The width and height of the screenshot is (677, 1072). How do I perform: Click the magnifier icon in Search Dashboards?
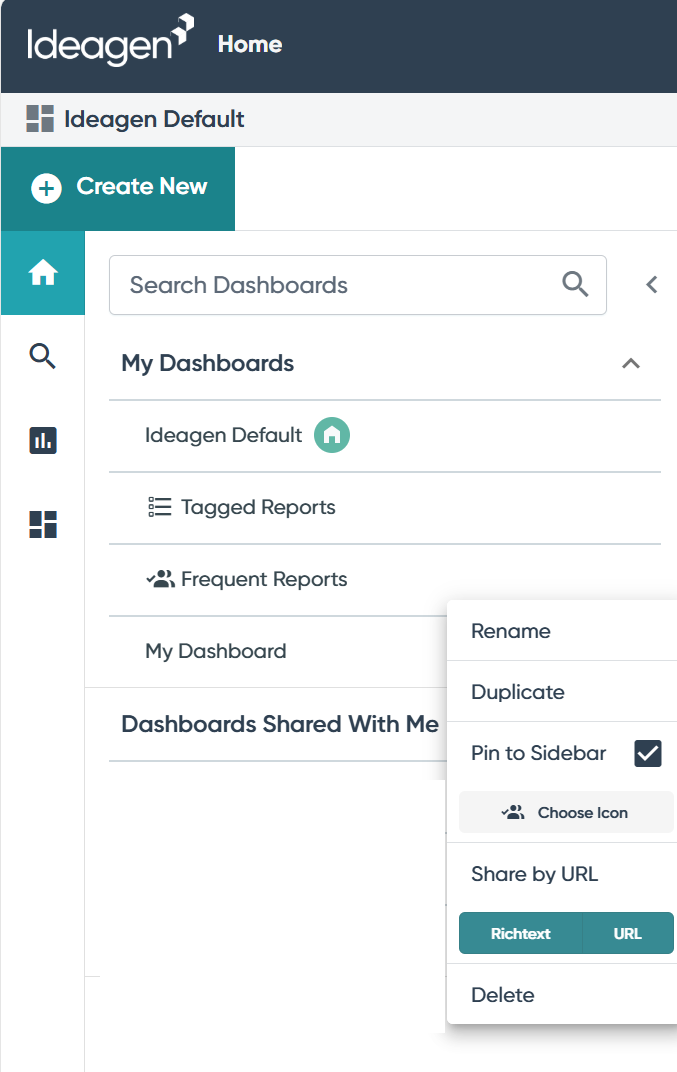click(x=575, y=284)
